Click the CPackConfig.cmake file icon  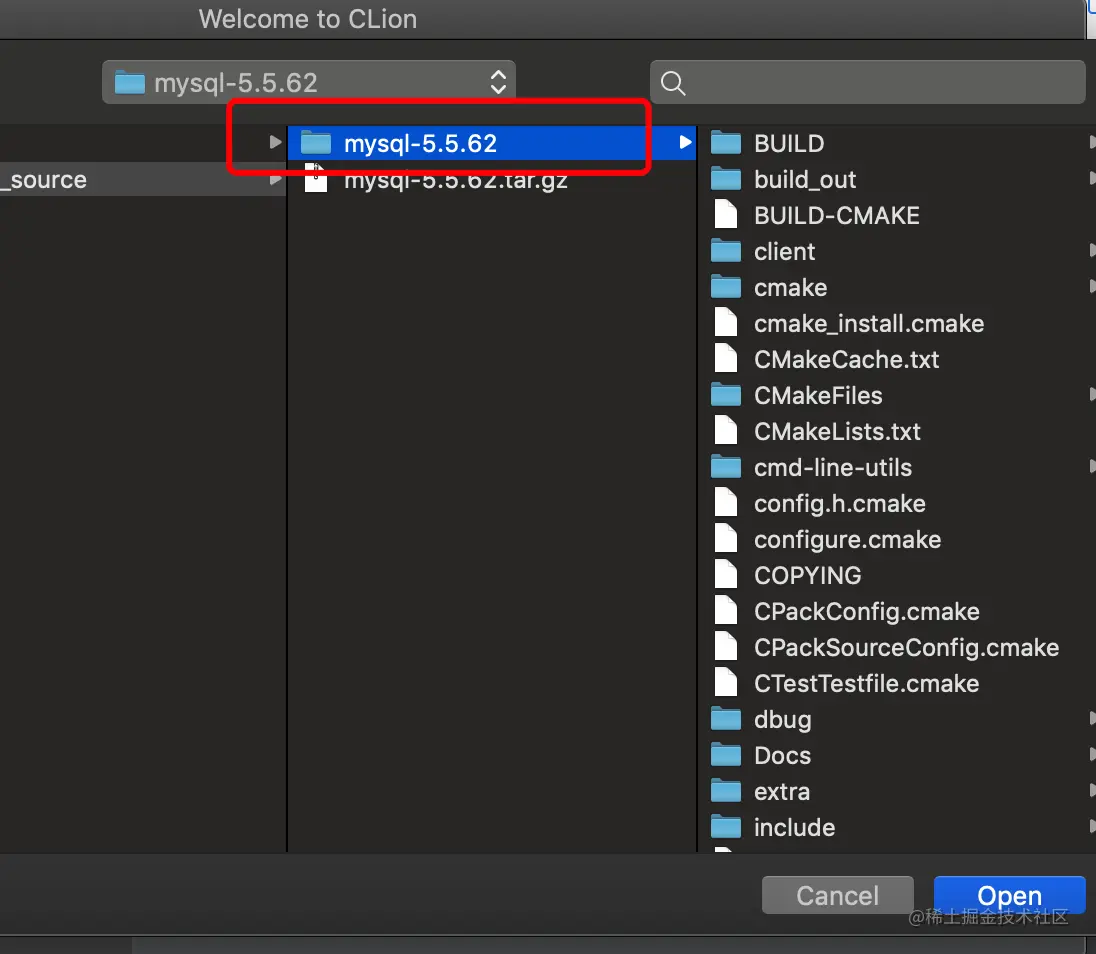click(x=726, y=612)
